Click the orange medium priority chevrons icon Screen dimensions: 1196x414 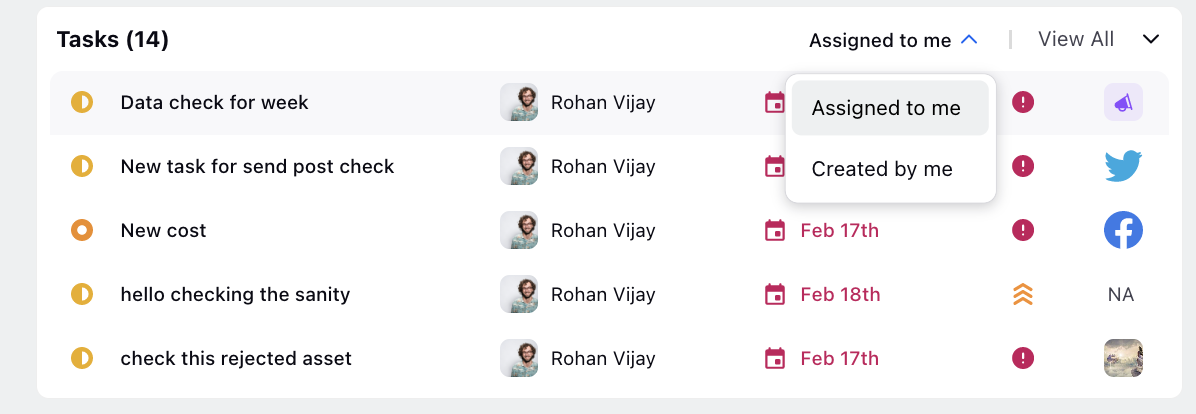[x=1022, y=294]
